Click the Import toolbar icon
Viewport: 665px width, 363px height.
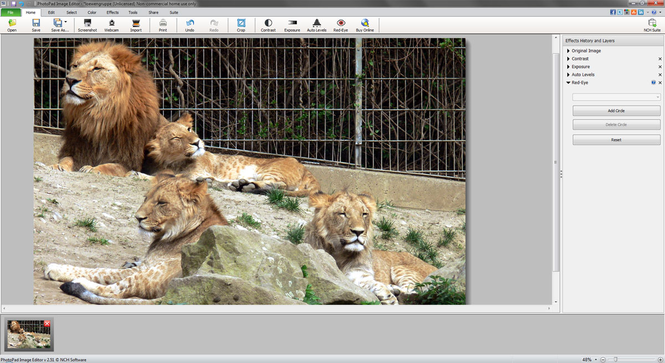click(136, 25)
